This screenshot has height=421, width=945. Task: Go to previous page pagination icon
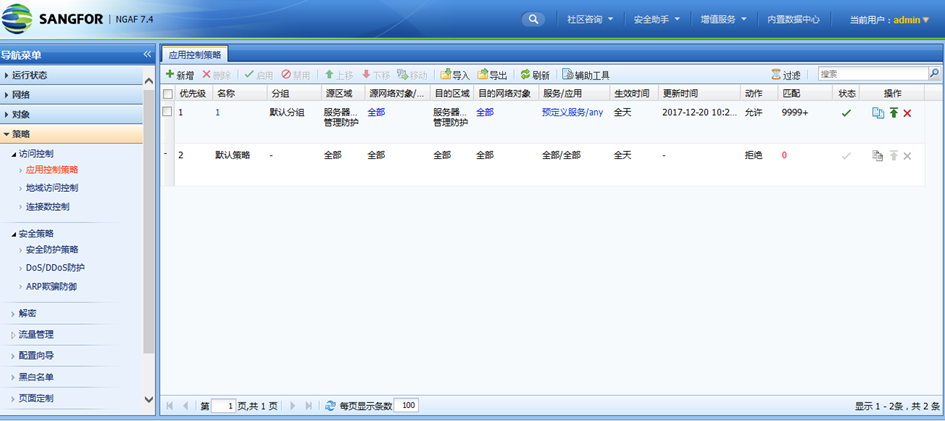point(186,405)
